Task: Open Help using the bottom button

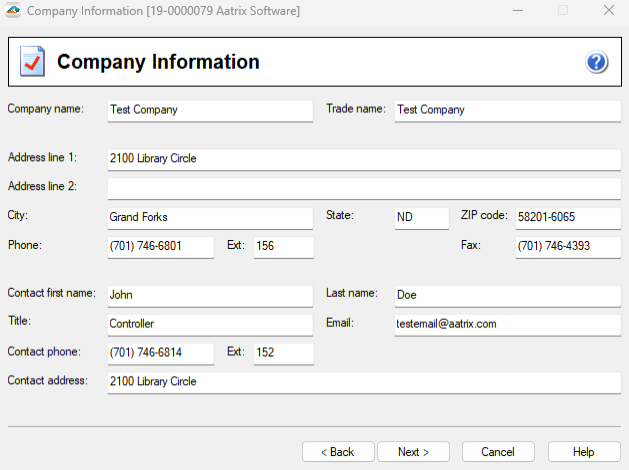Action: point(584,452)
